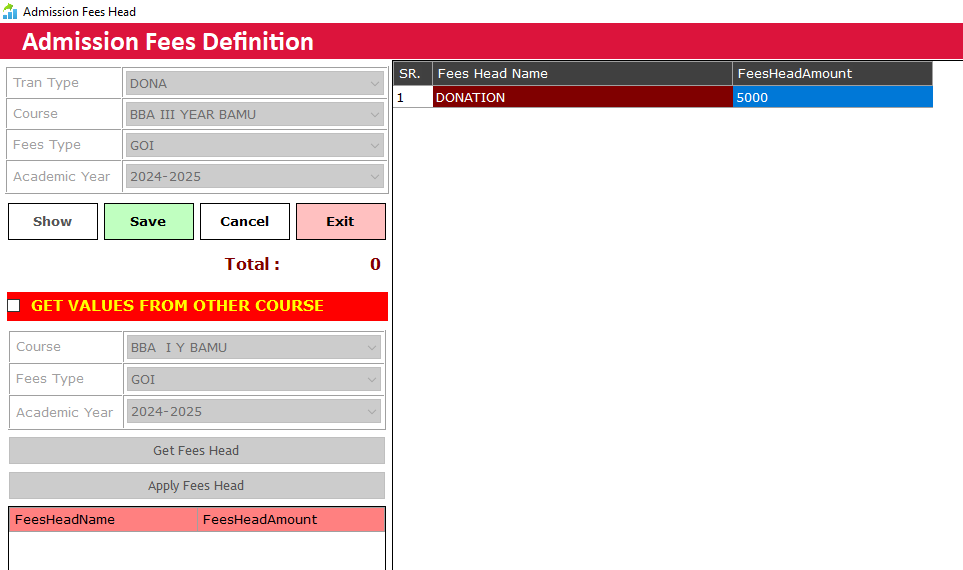963x570 pixels.
Task: Click the FeesHeadAmount column header in grid
Action: [x=832, y=73]
